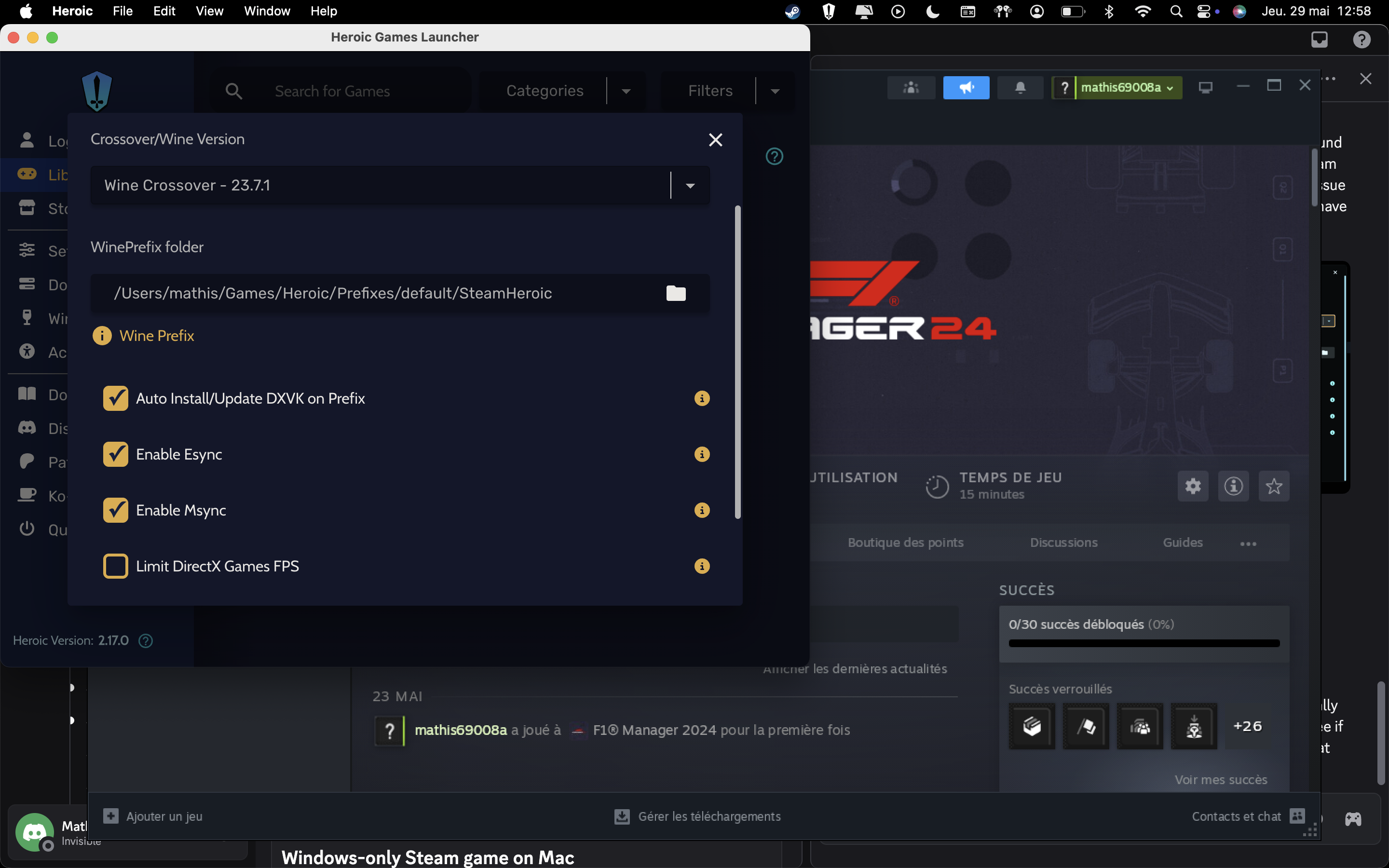Open the Stores sidebar icon

pyautogui.click(x=27, y=207)
